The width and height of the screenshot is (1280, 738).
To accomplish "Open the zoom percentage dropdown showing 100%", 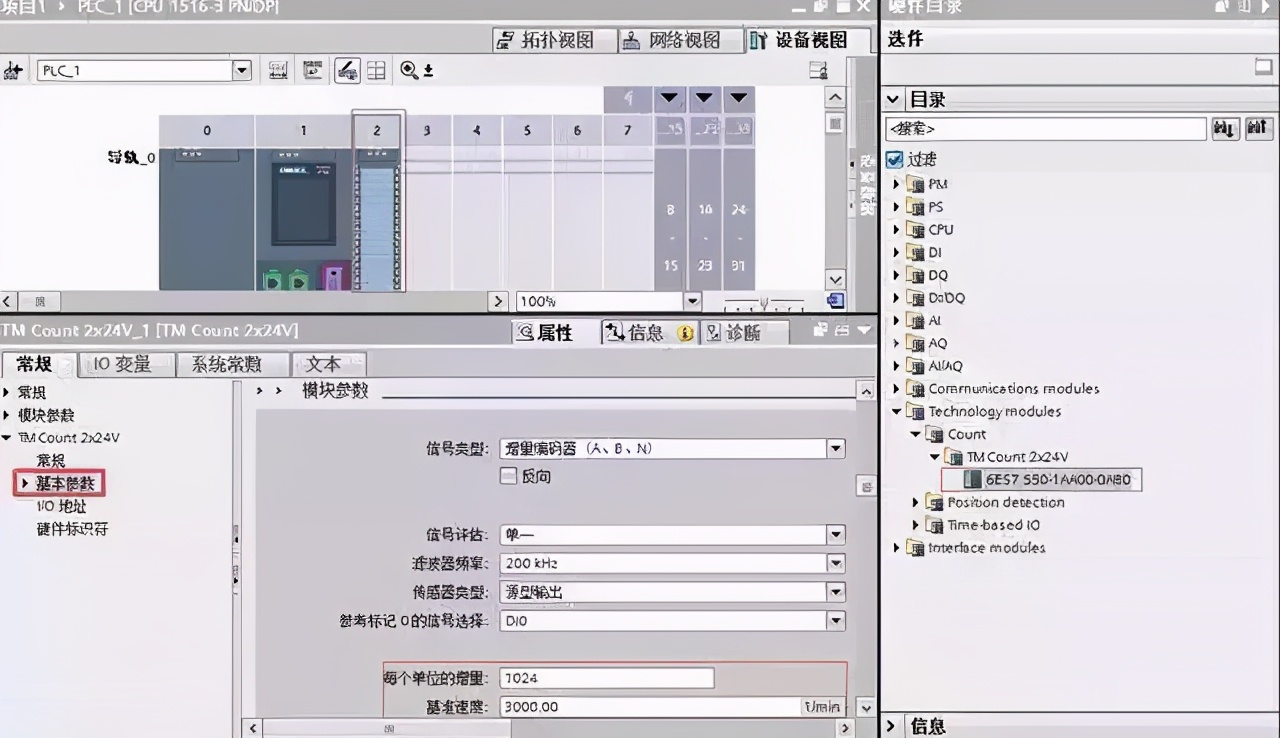I will pyautogui.click(x=693, y=300).
